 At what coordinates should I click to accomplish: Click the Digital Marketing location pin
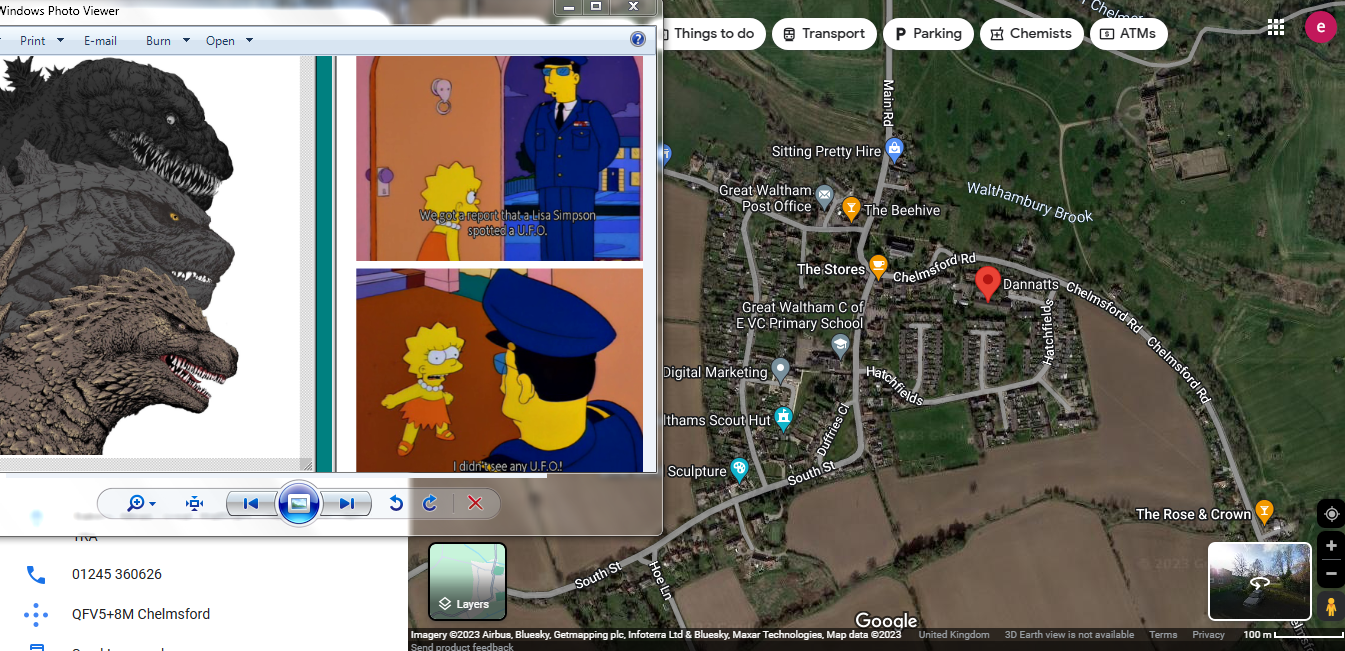tap(781, 371)
